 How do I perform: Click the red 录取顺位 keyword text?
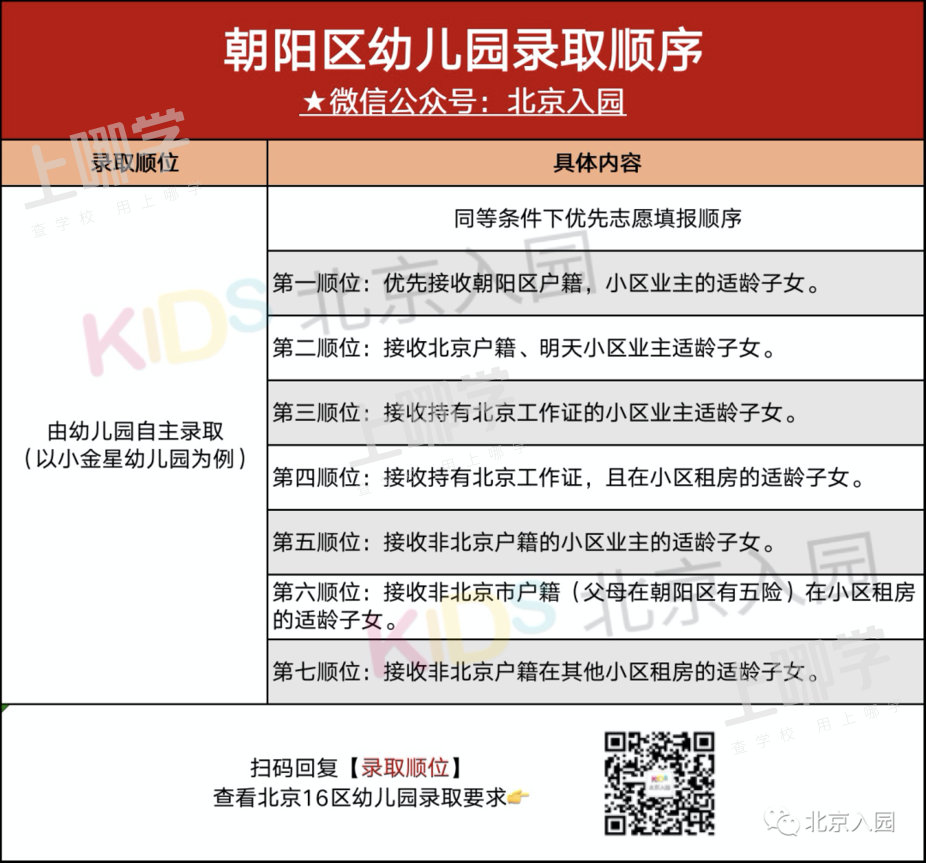point(404,768)
